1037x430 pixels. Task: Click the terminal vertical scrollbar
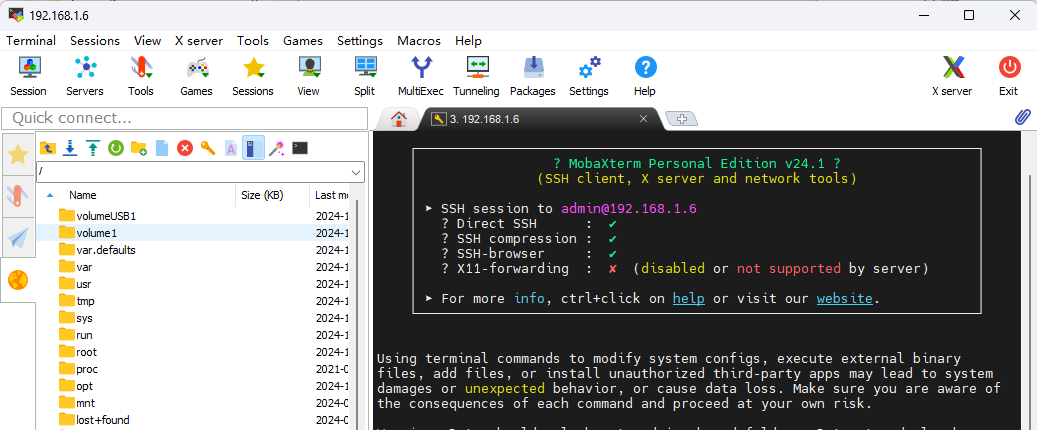coord(1032,301)
